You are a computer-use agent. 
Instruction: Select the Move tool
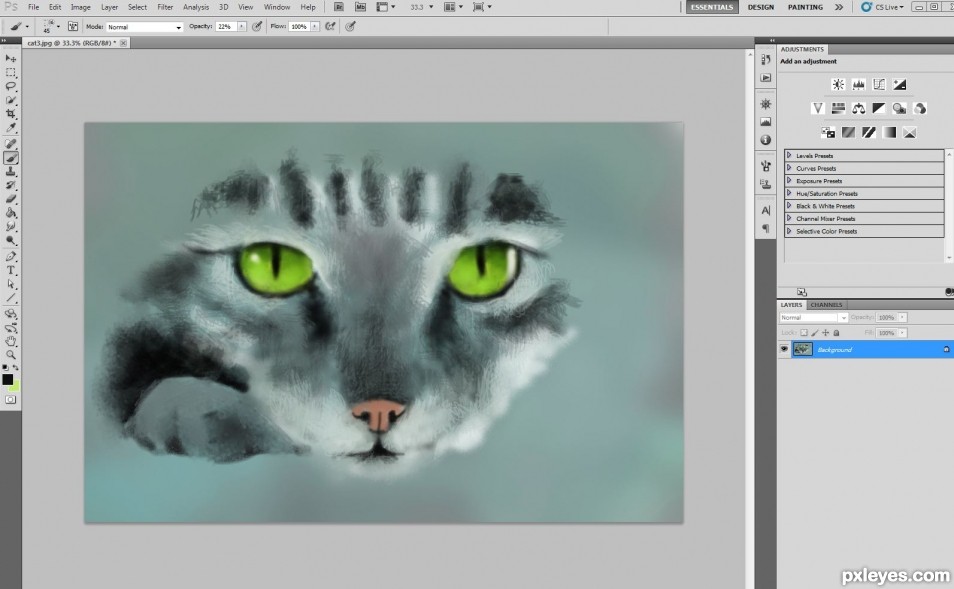[11, 58]
